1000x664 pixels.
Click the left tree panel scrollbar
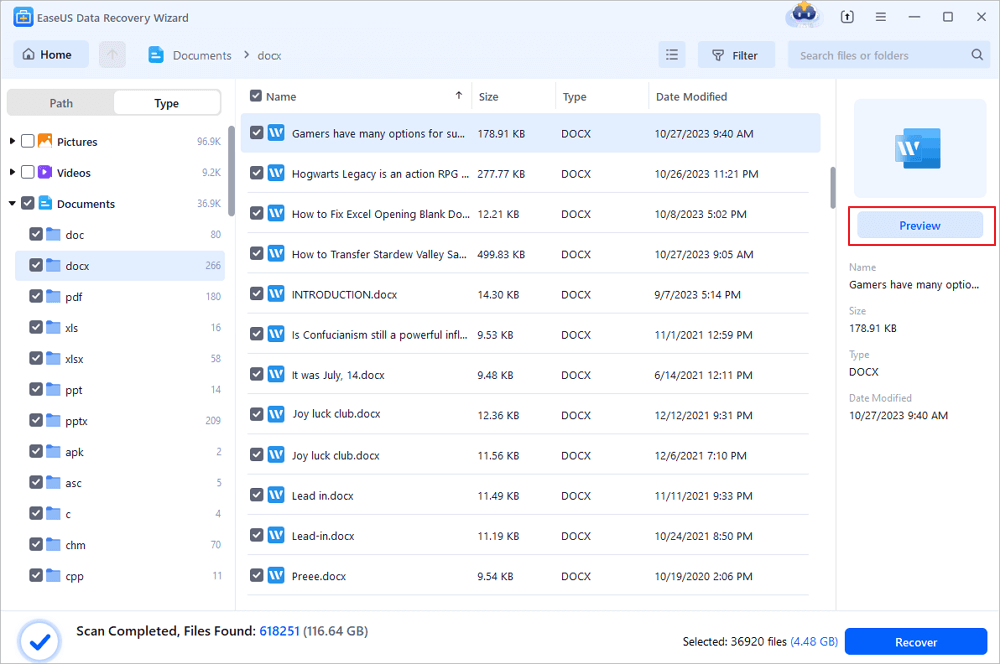[231, 171]
